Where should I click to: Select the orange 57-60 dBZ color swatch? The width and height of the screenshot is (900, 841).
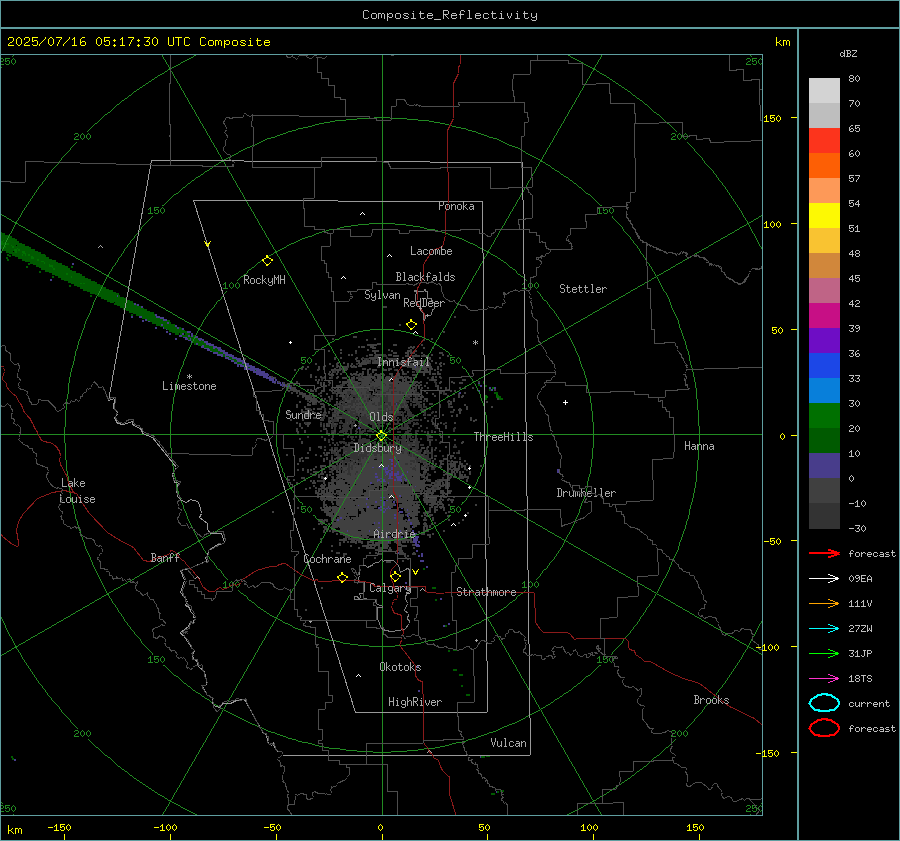824,165
